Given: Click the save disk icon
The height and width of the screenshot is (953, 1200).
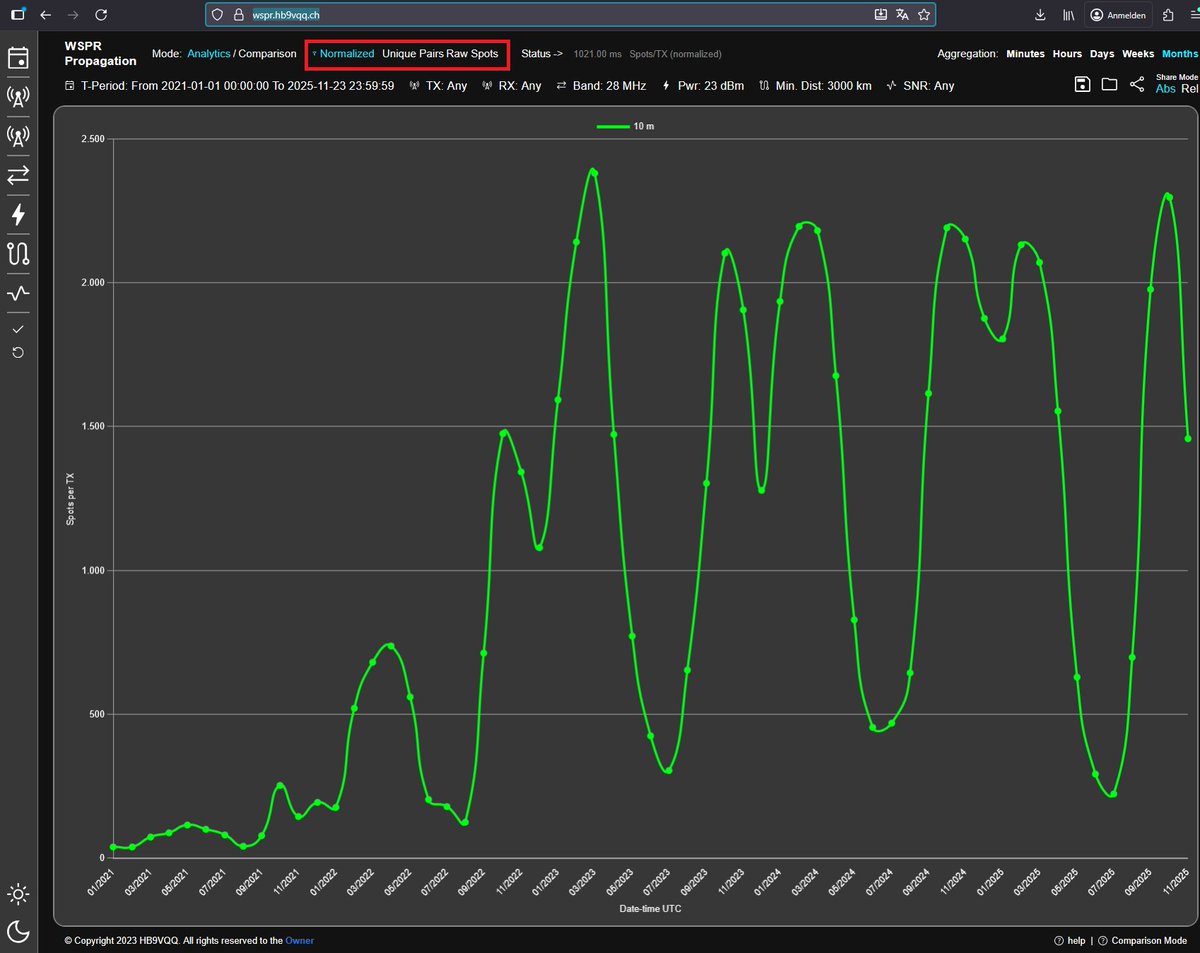Looking at the screenshot, I should point(1082,85).
